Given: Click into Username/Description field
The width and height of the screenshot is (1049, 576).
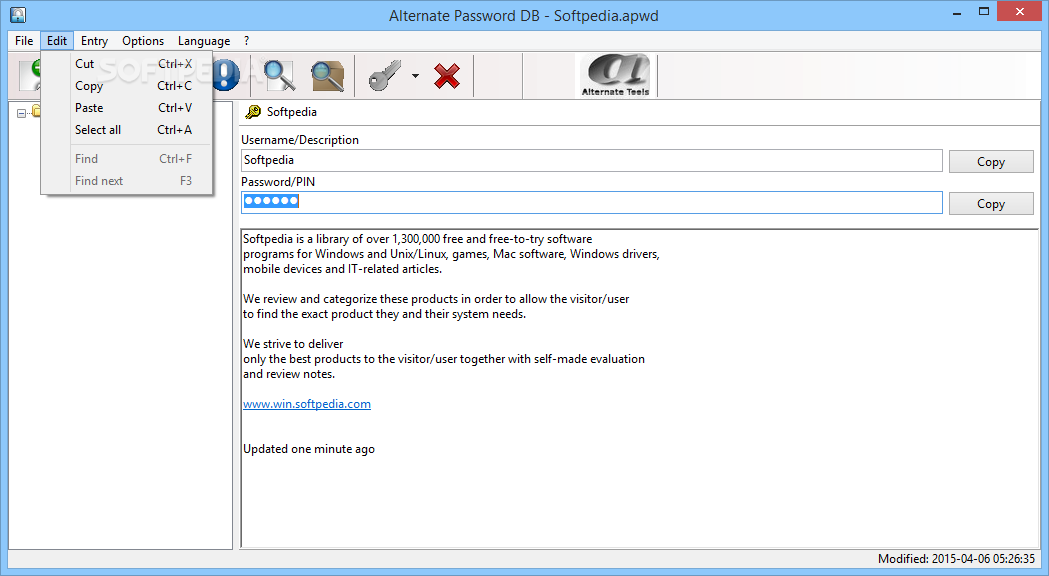Looking at the screenshot, I should point(591,161).
